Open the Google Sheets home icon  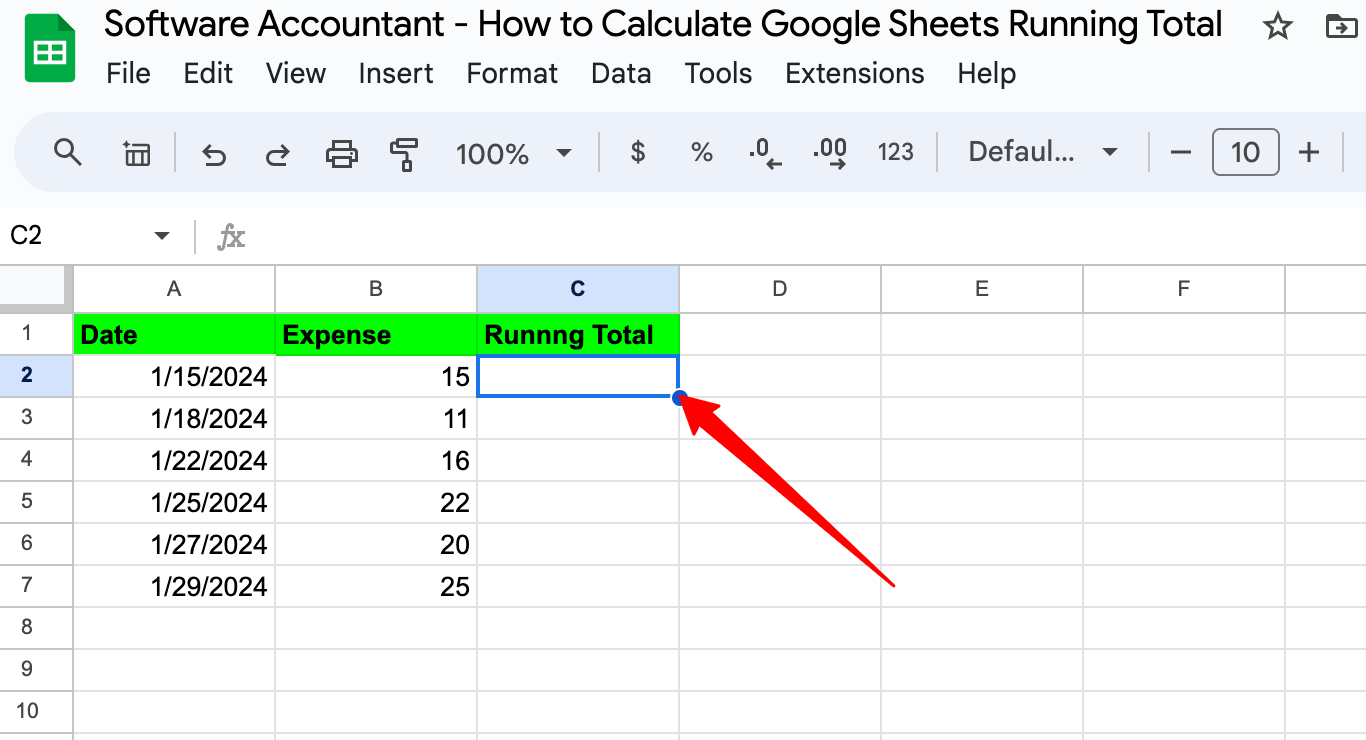tap(50, 49)
